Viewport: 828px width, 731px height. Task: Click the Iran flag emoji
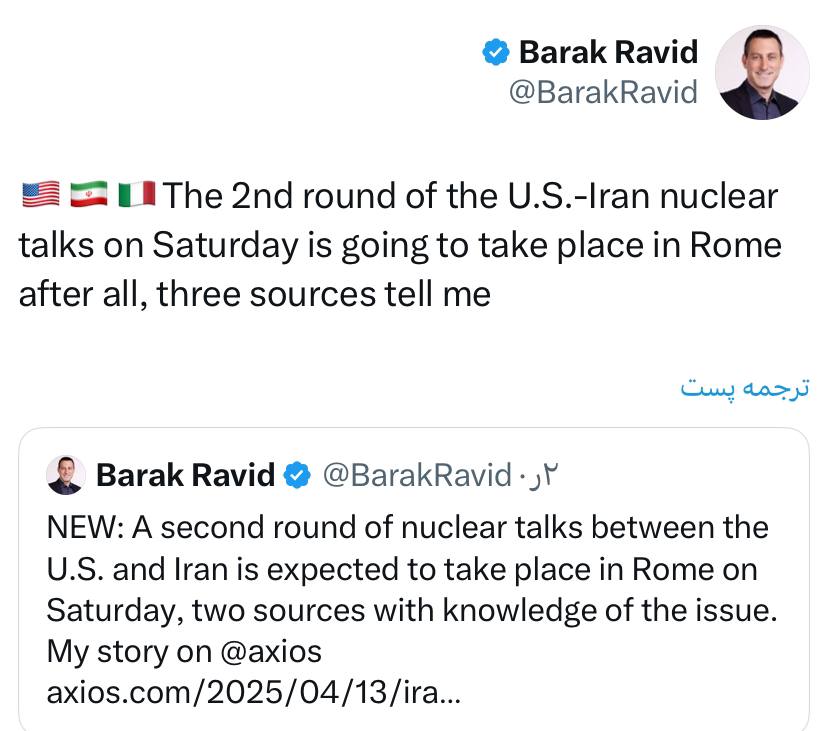[x=88, y=195]
